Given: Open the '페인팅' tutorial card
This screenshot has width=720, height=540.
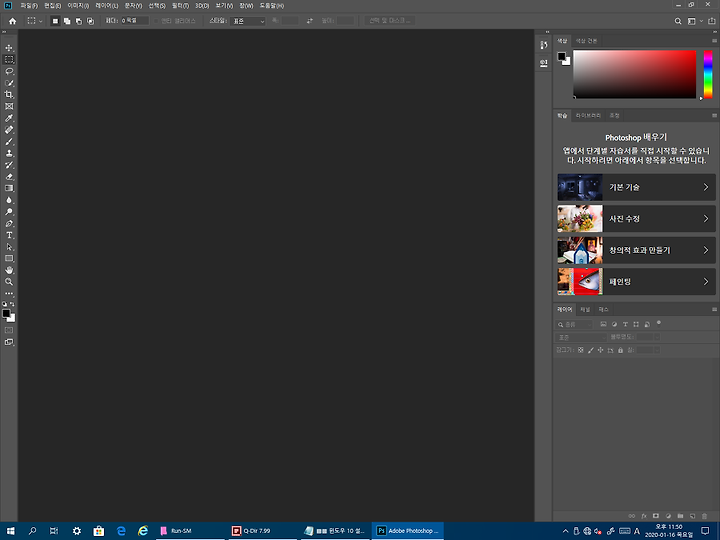Looking at the screenshot, I should point(636,281).
